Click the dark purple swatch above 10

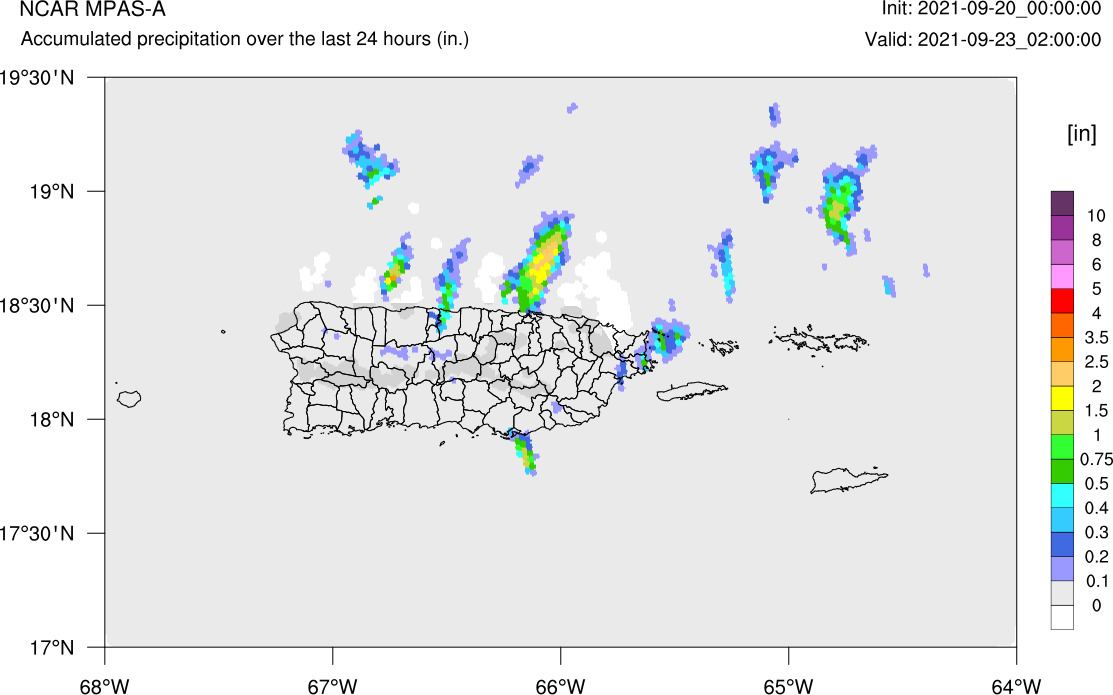tap(1062, 204)
